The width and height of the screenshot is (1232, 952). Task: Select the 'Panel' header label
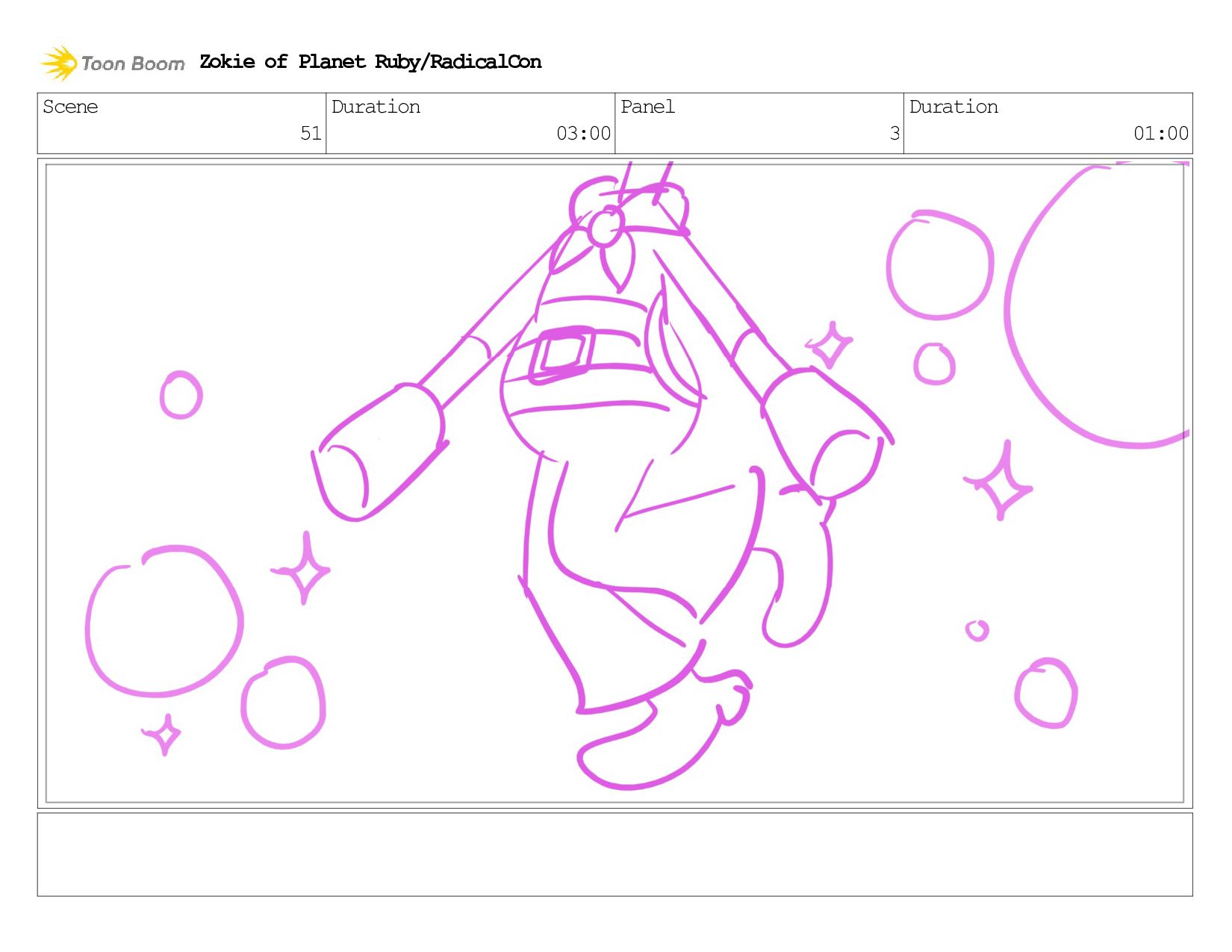[647, 107]
